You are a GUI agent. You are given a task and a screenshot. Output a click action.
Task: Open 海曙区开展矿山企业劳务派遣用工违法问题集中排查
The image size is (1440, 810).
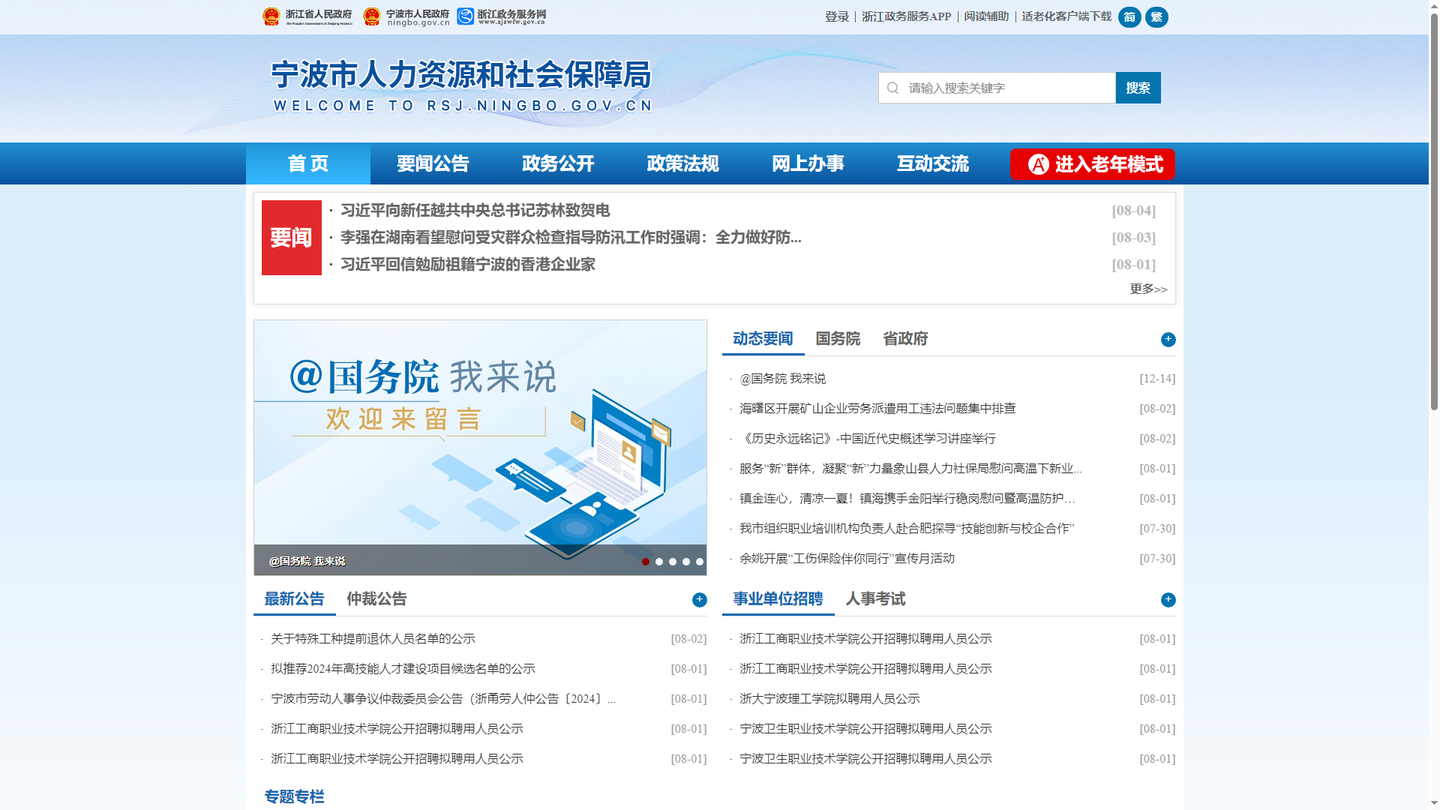click(x=878, y=409)
